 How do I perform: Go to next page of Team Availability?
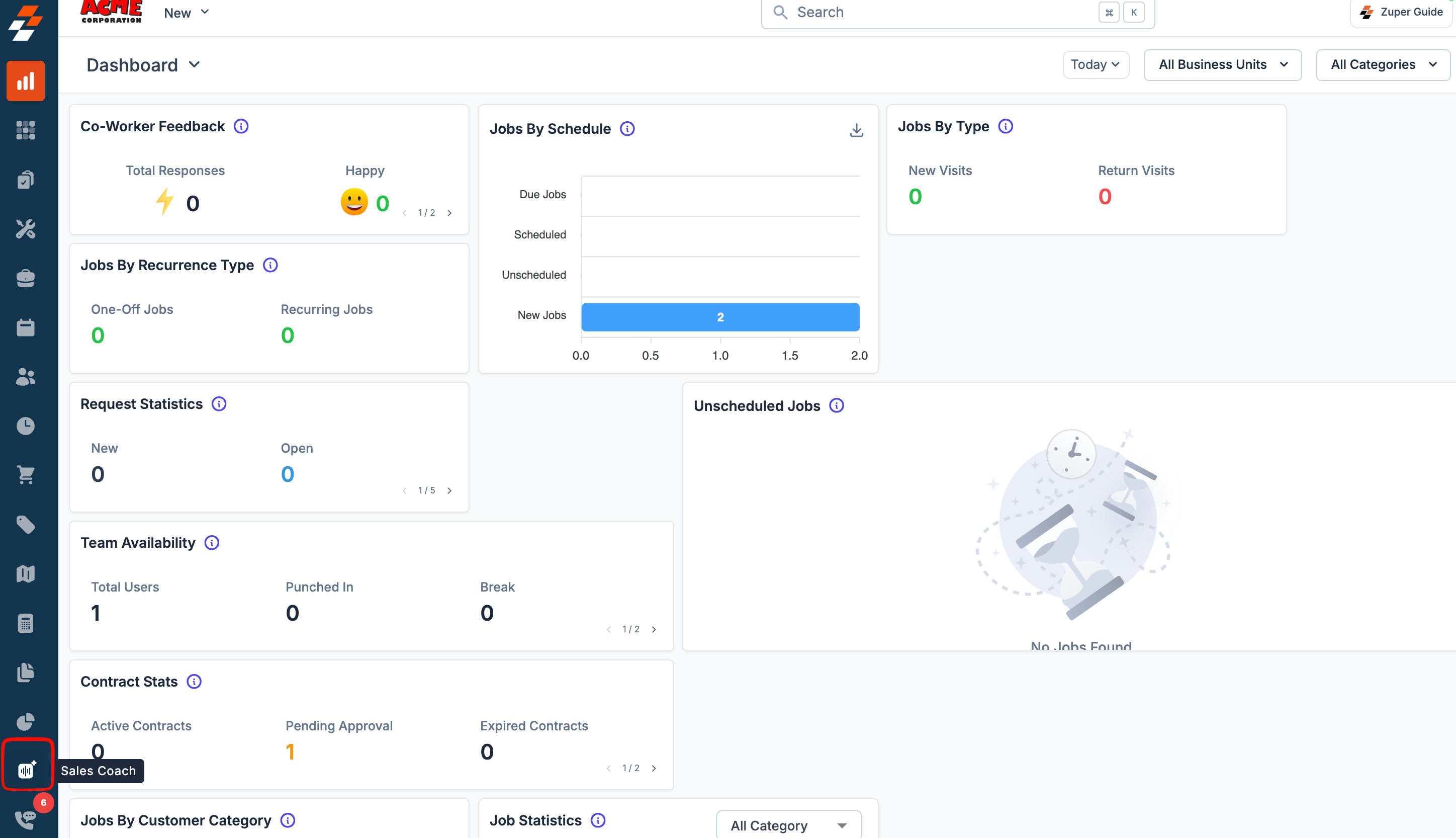[x=654, y=630]
